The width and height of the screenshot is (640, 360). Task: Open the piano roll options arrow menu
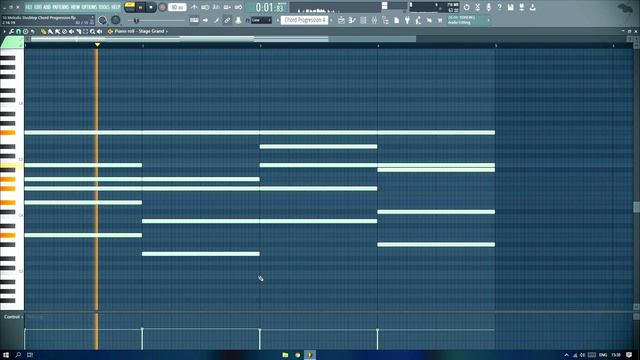point(4,31)
